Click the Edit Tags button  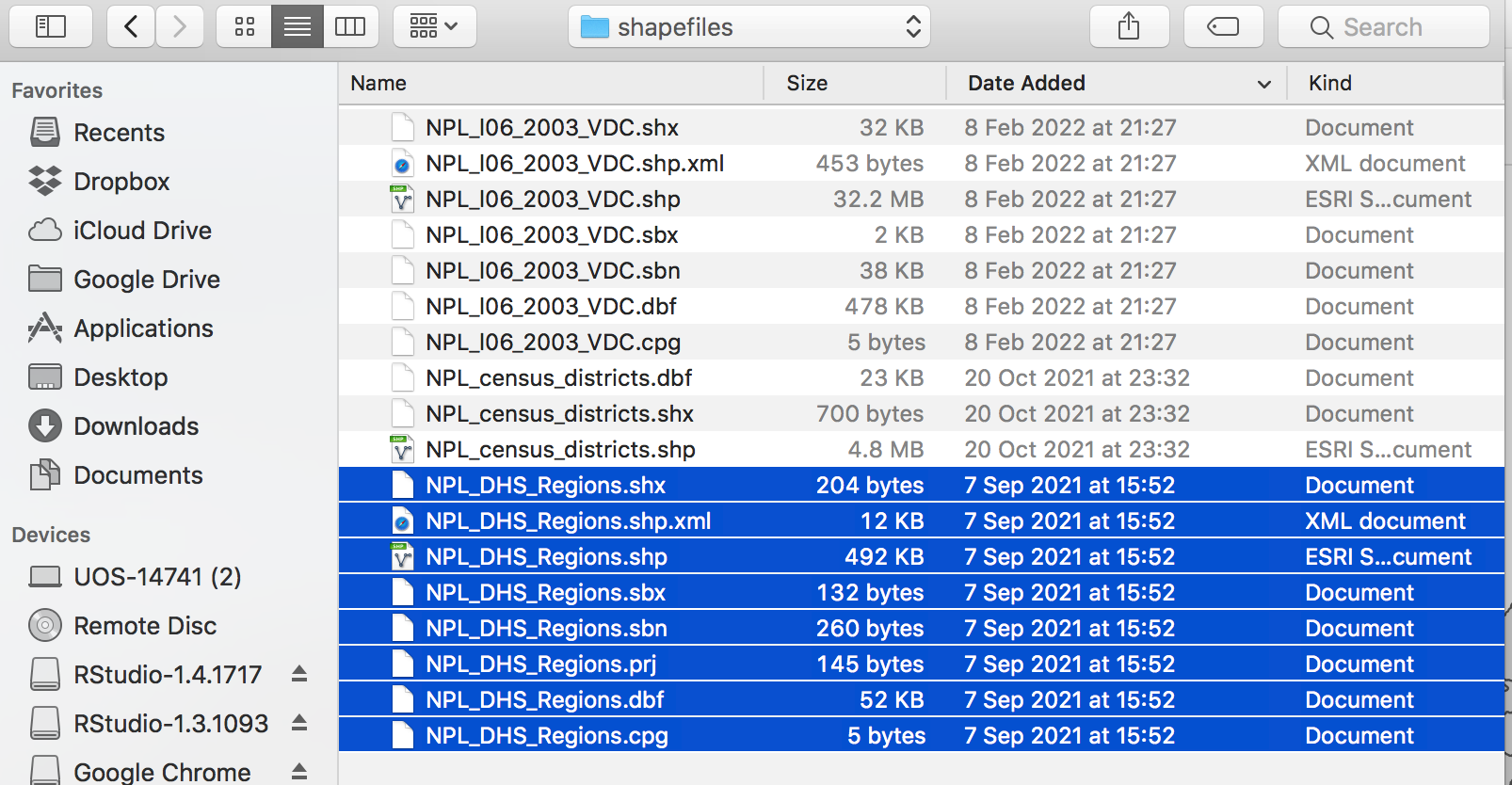pos(1223,26)
